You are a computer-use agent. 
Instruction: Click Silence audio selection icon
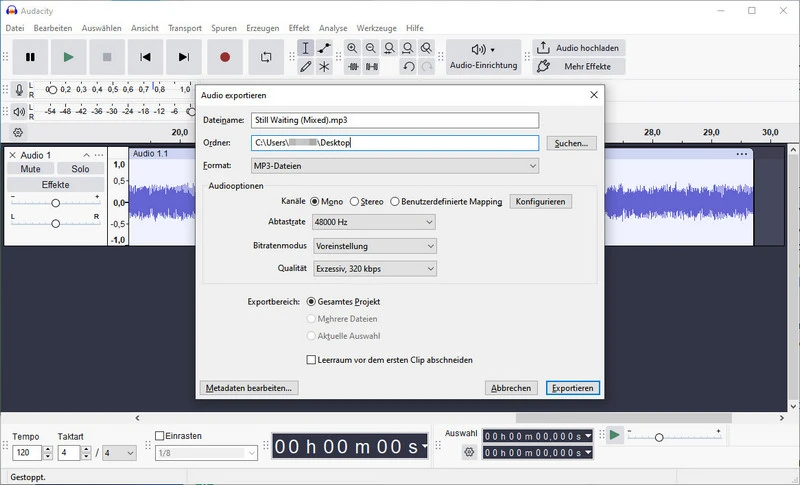point(371,66)
